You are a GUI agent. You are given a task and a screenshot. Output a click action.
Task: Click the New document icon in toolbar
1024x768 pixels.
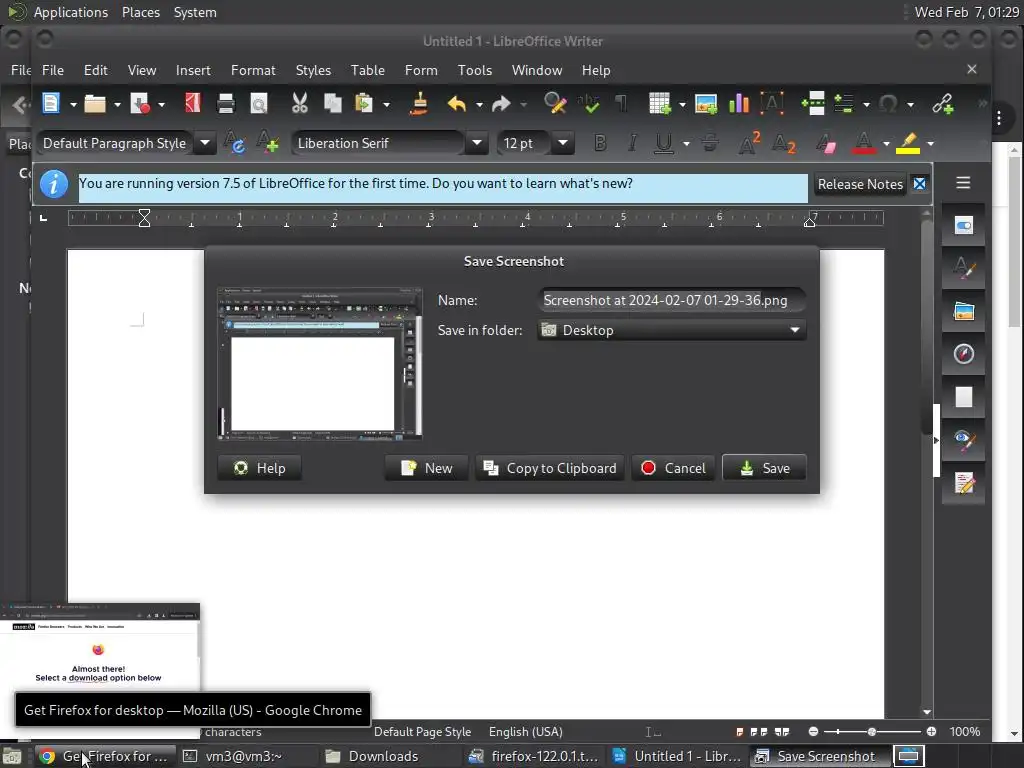(x=51, y=103)
